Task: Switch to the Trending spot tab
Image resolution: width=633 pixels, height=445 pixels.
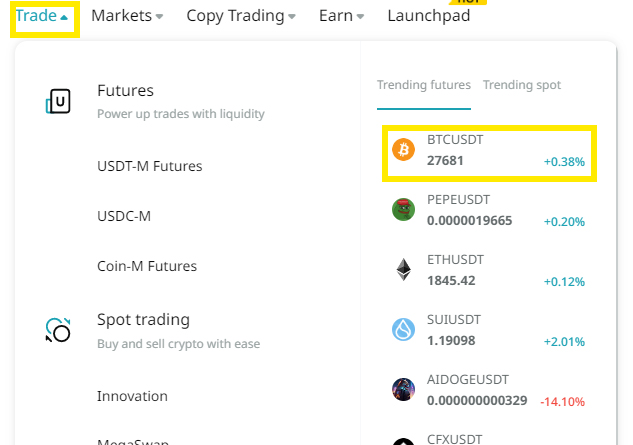Action: click(522, 85)
